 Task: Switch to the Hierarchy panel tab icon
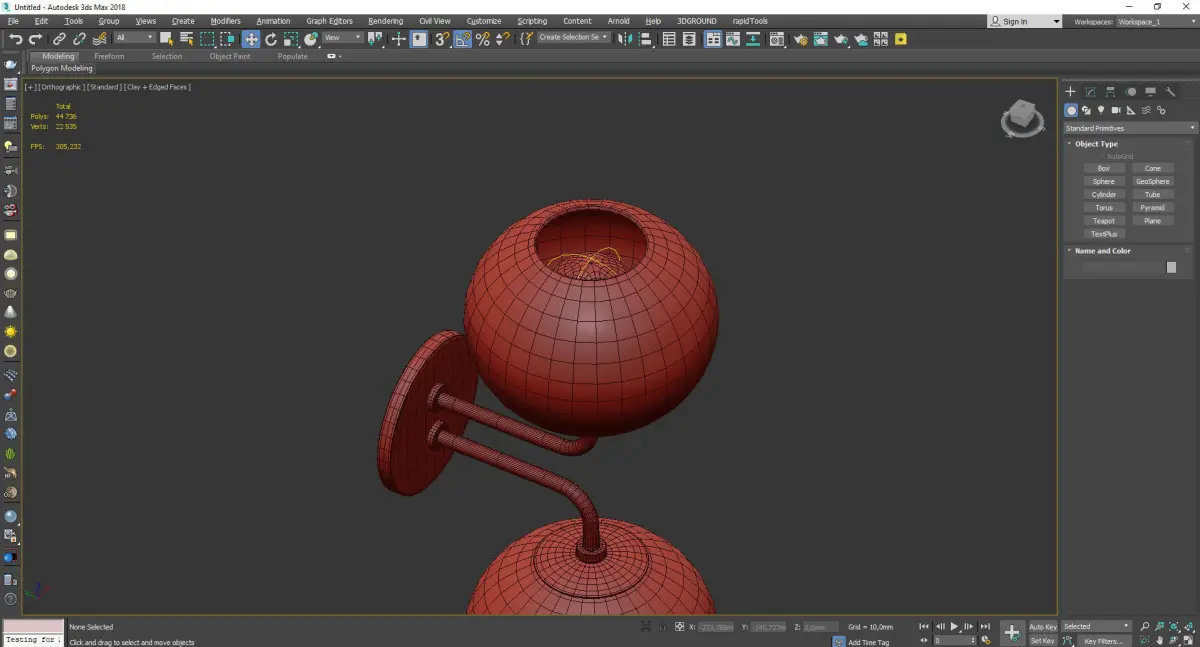(x=1110, y=92)
